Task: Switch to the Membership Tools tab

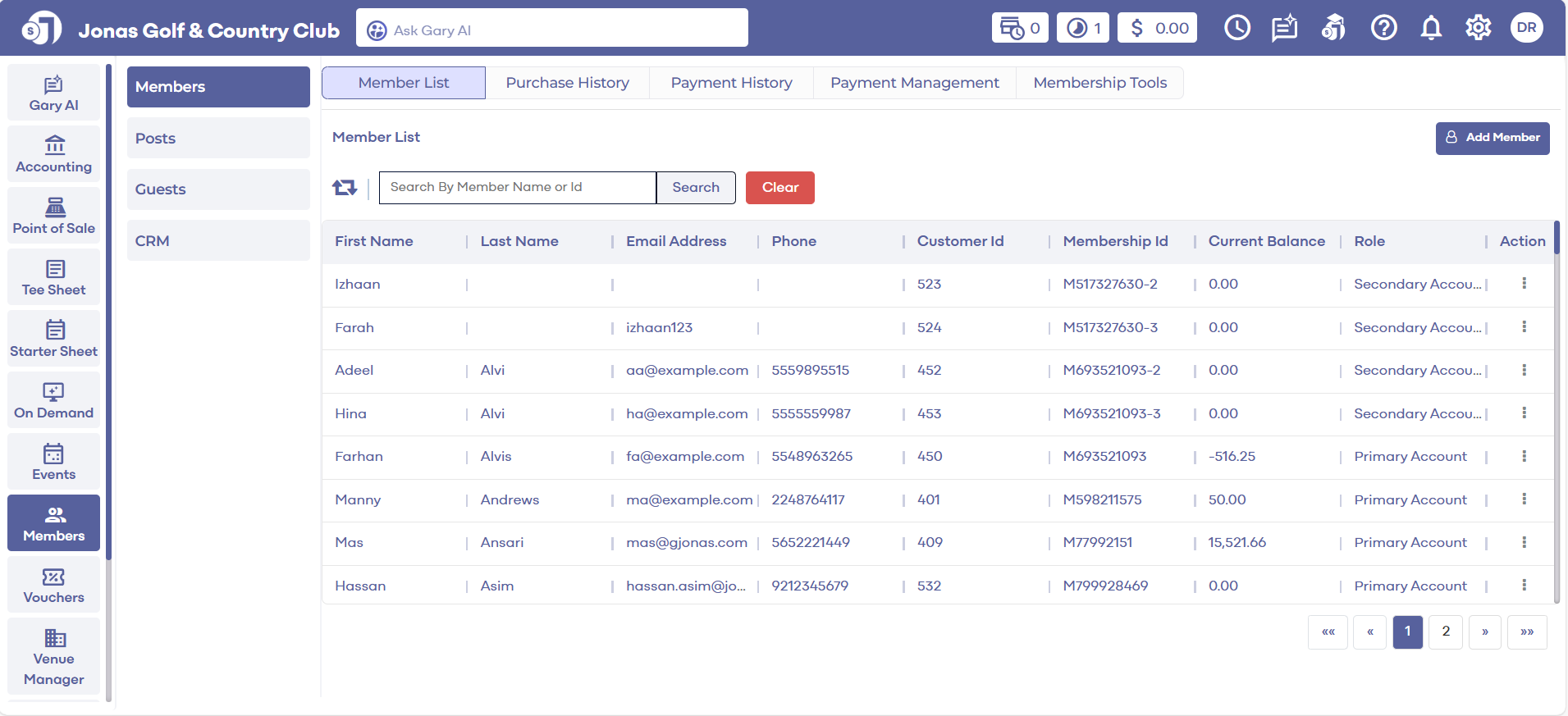Action: tap(1099, 83)
